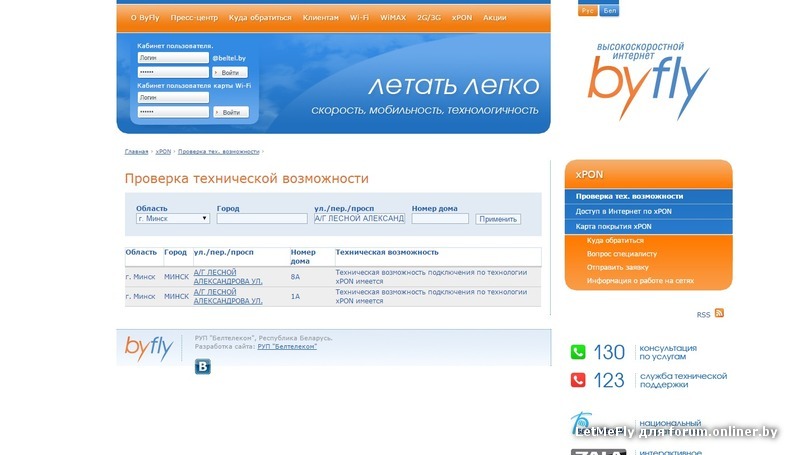
Task: Open the Область dropdown showing г. Минск
Action: [172, 218]
